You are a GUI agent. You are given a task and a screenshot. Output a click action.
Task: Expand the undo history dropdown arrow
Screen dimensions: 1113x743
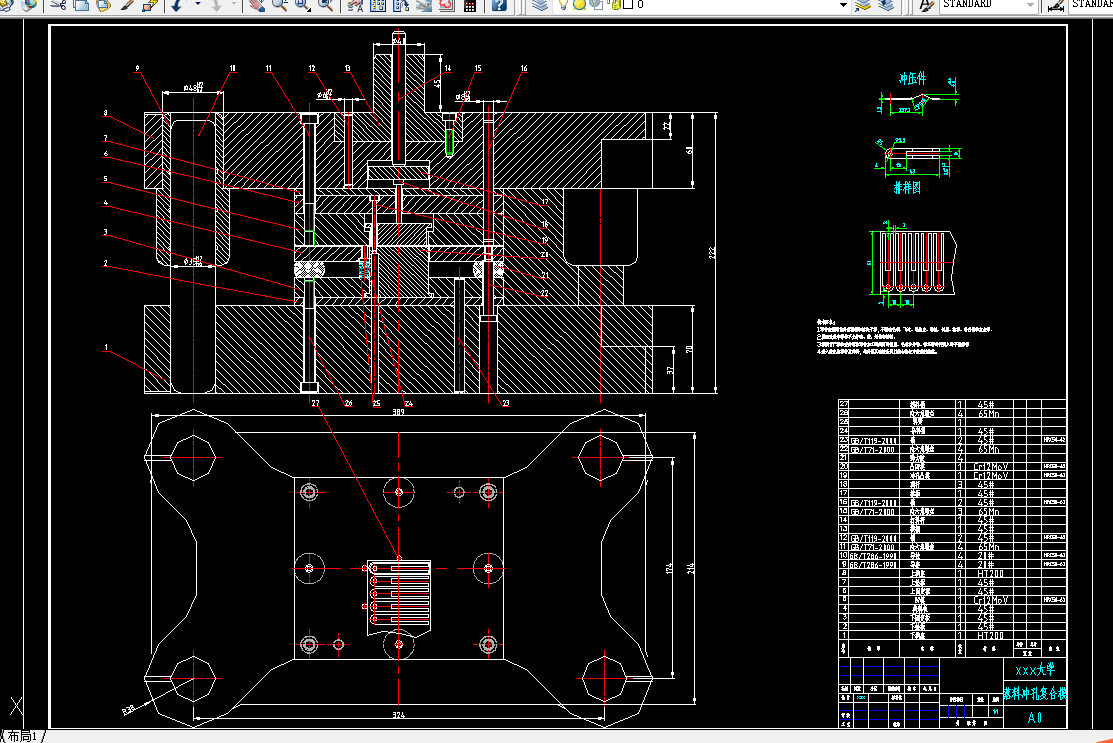point(197,5)
